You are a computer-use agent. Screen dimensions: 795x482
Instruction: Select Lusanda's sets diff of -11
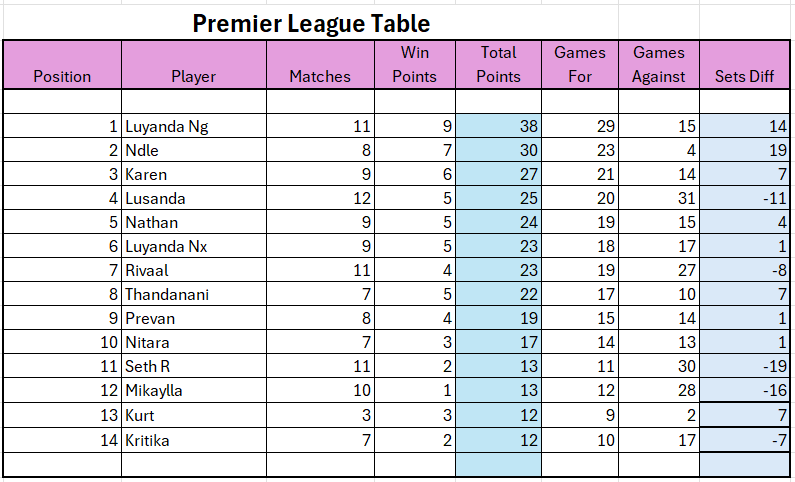[x=744, y=198]
